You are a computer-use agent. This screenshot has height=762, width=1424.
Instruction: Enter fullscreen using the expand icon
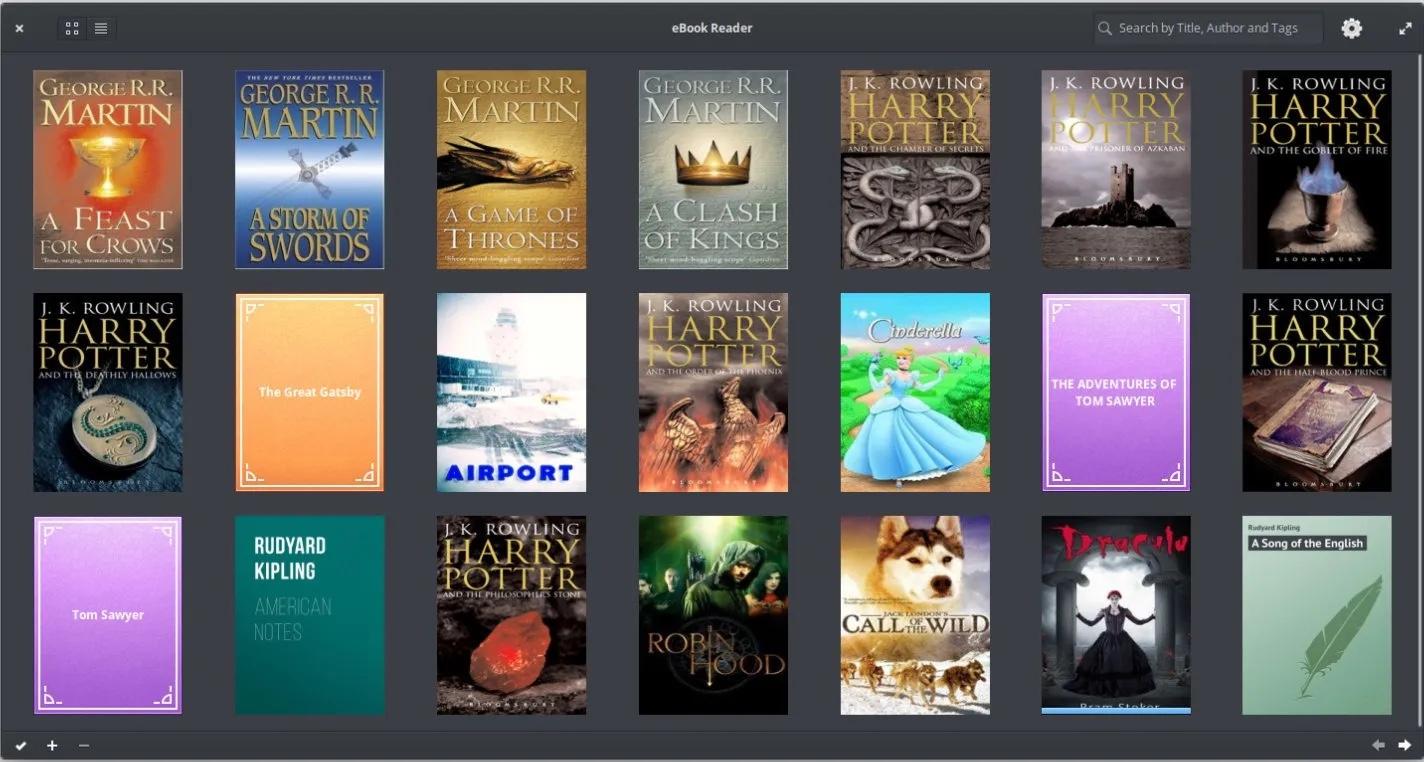click(x=1404, y=28)
